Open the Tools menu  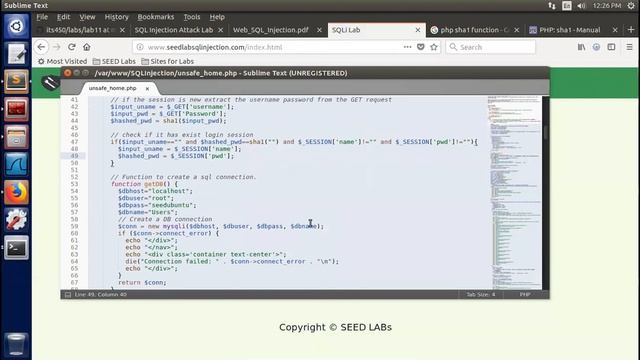[x=191, y=17]
